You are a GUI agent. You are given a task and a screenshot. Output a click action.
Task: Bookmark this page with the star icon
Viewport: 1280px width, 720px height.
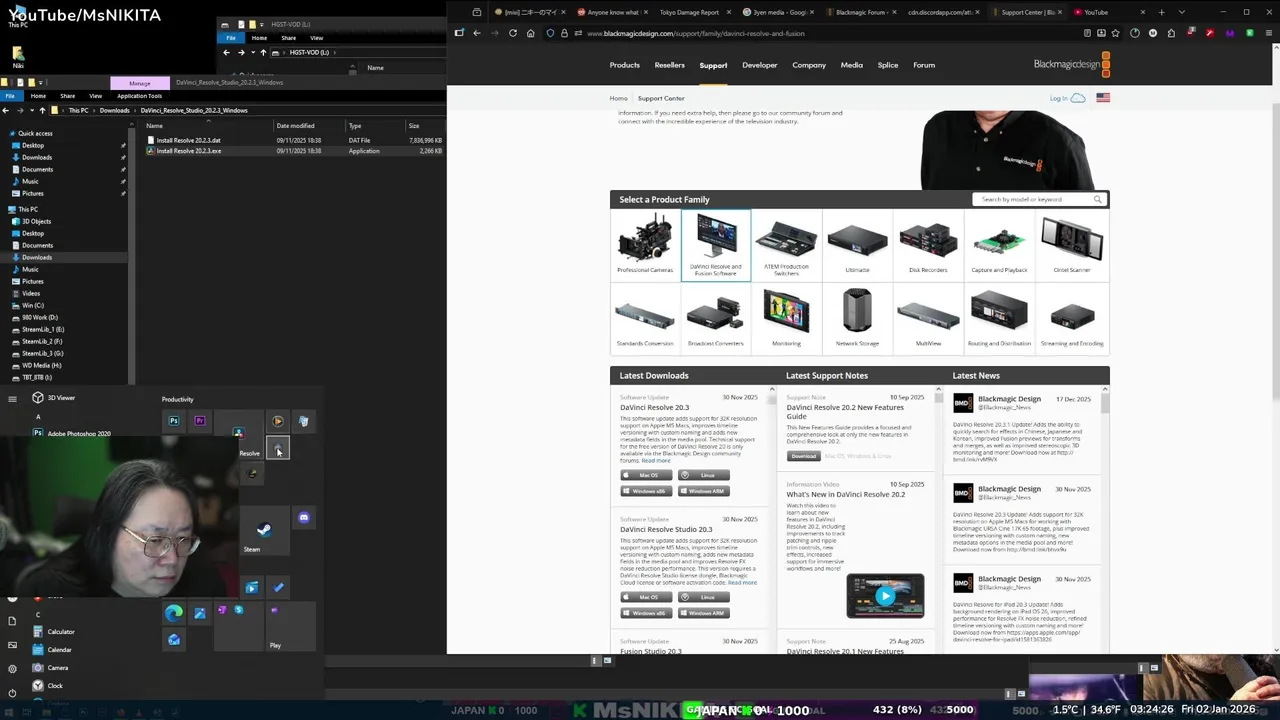(1115, 33)
